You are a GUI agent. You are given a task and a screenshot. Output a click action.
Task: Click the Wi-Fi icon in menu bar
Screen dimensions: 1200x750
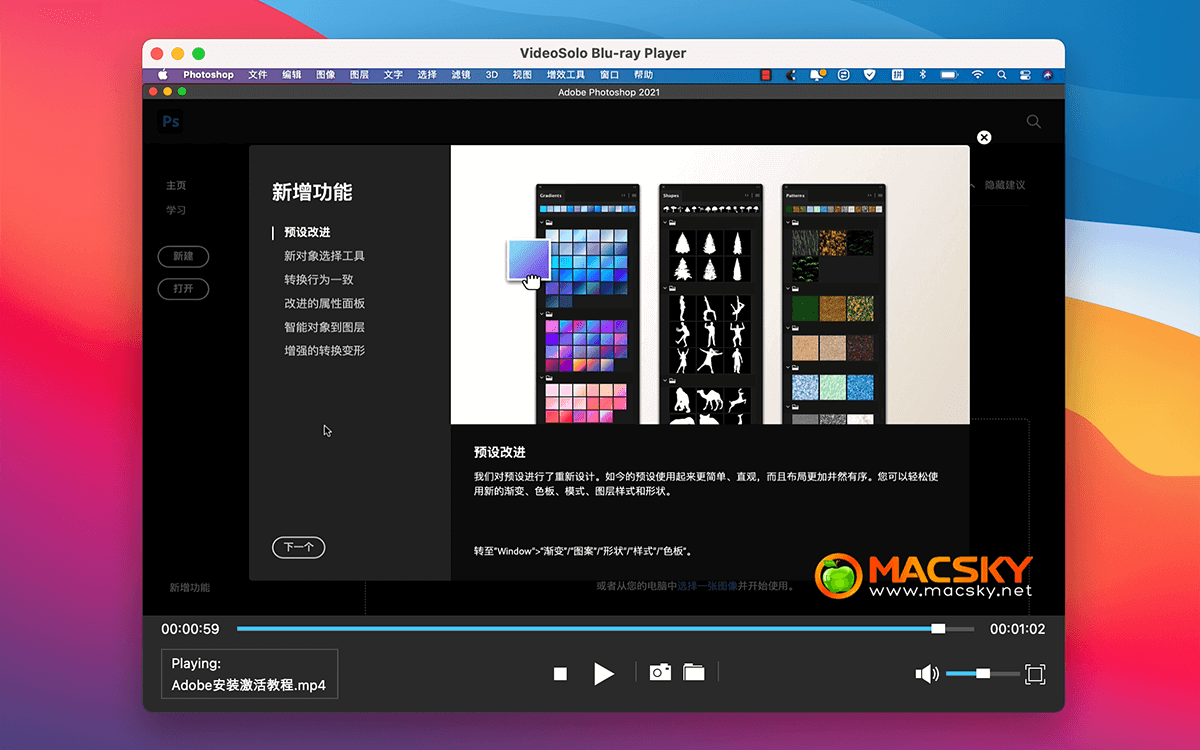click(x=977, y=75)
